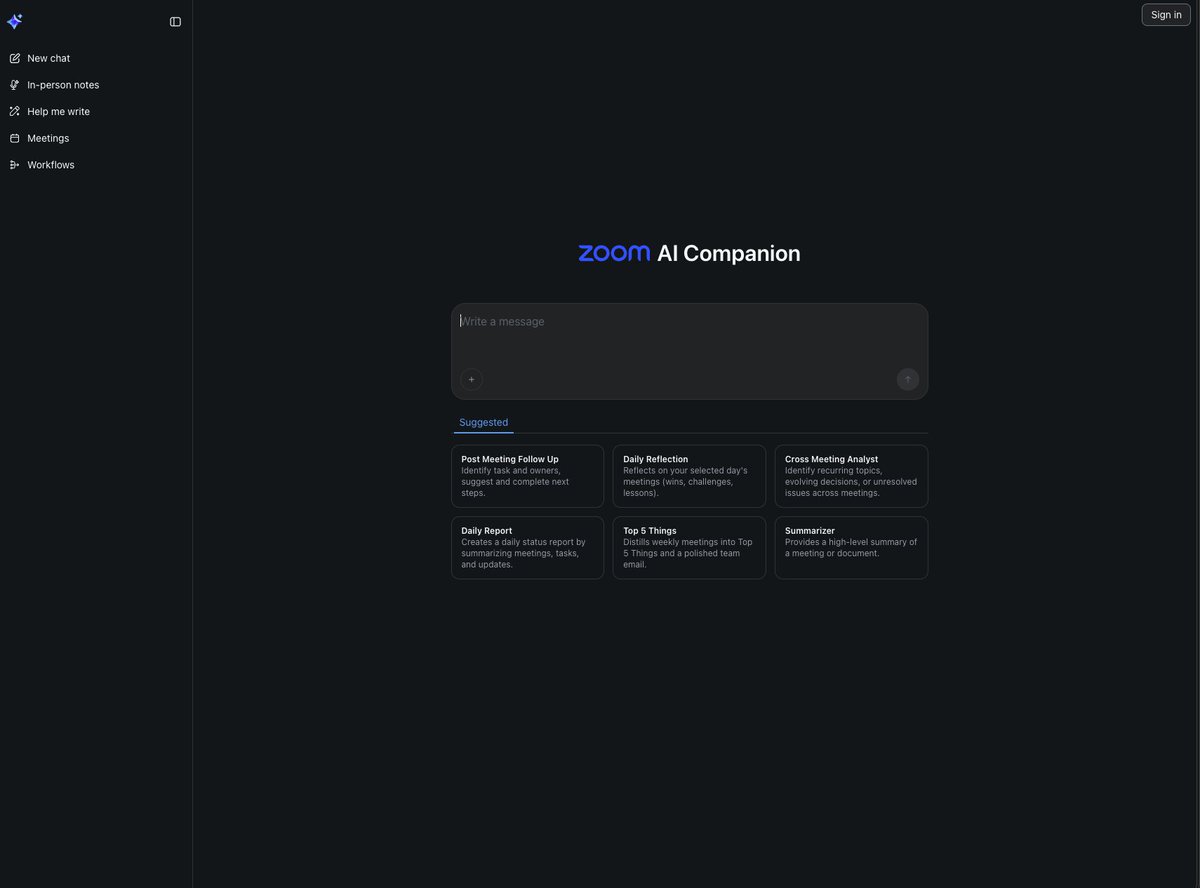Choose the Summarizer suggestion card
1200x888 pixels.
tap(851, 547)
